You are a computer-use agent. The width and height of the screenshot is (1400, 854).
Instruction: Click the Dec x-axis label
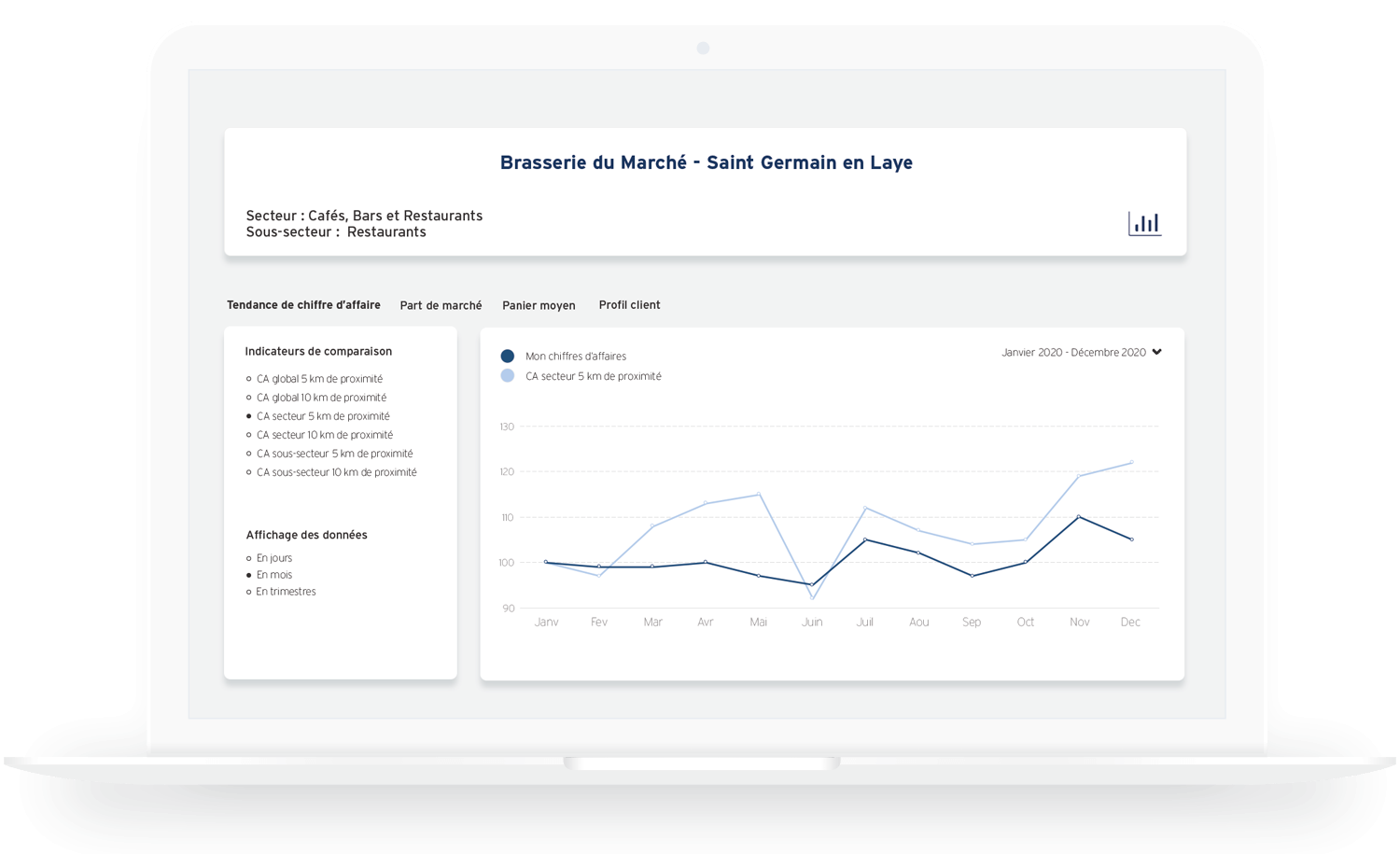pyautogui.click(x=1130, y=623)
